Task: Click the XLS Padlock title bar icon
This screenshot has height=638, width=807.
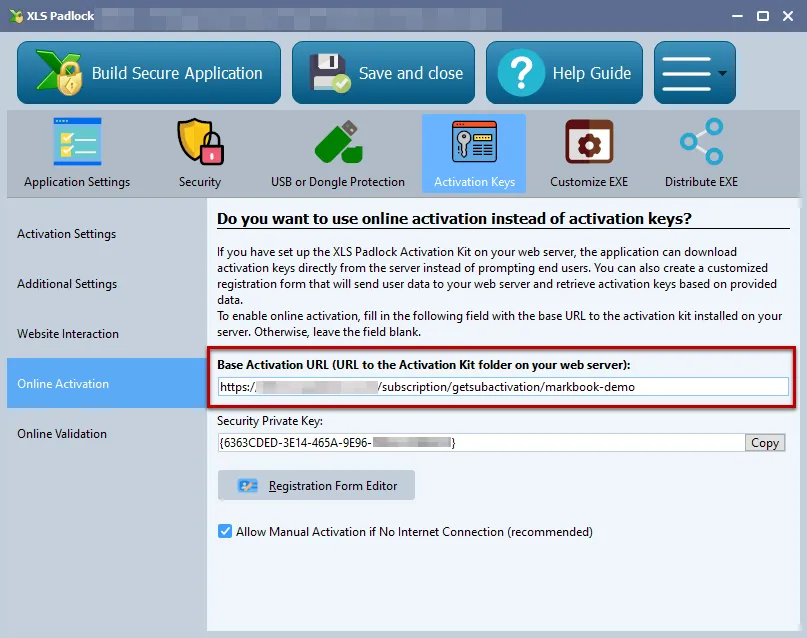Action: pyautogui.click(x=16, y=16)
